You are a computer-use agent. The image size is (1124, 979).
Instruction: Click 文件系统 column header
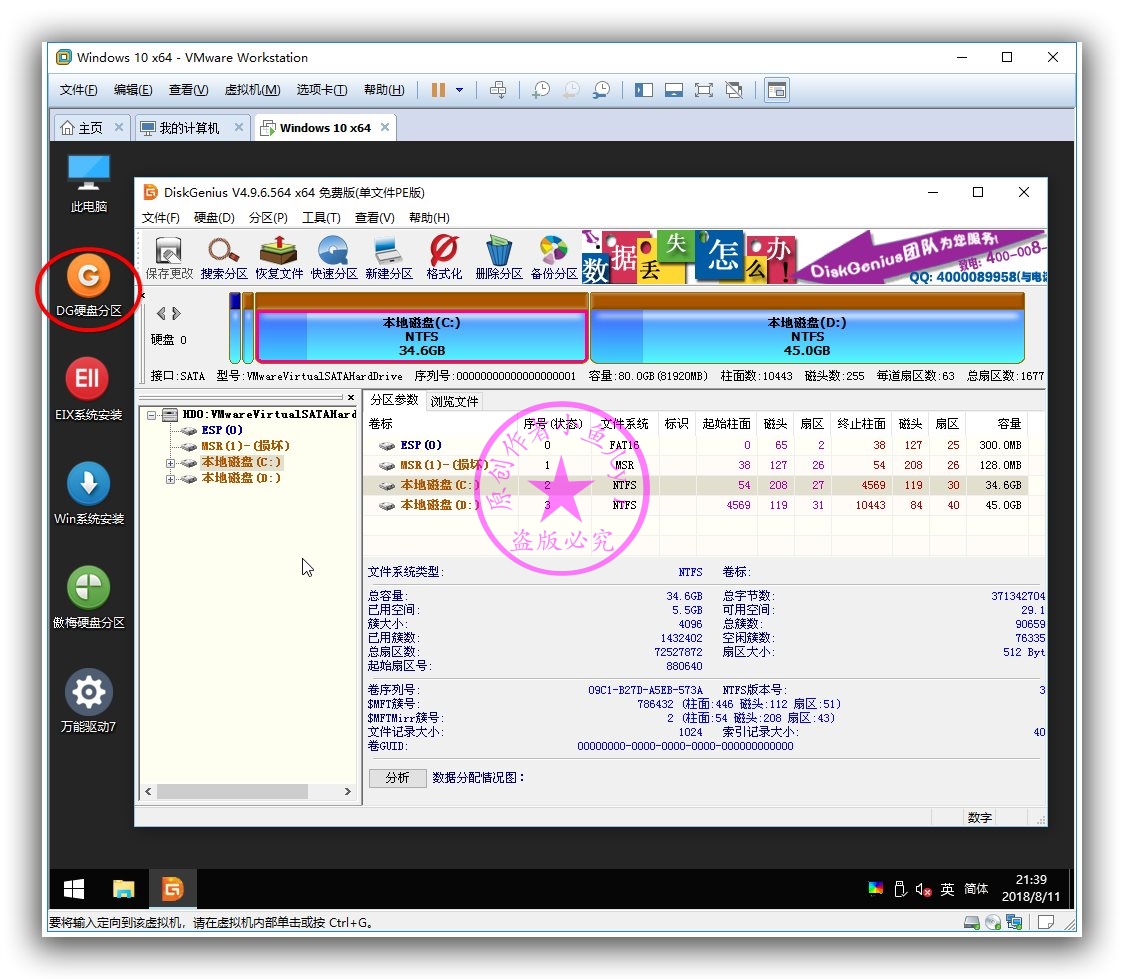(x=624, y=424)
